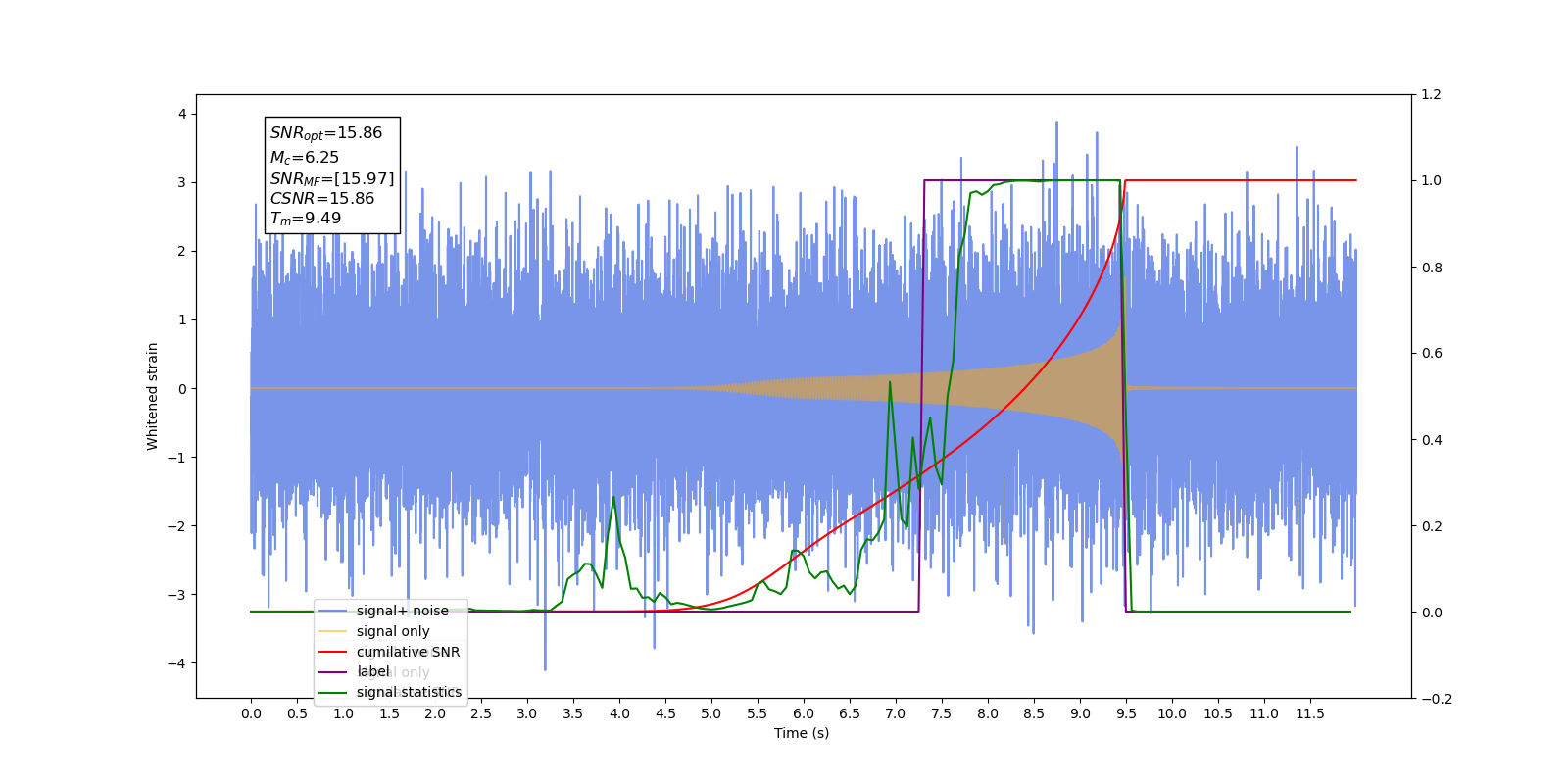Click the 7.5 tick on the time axis
Viewport: 1568px width, 784px height.
pyautogui.click(x=942, y=713)
